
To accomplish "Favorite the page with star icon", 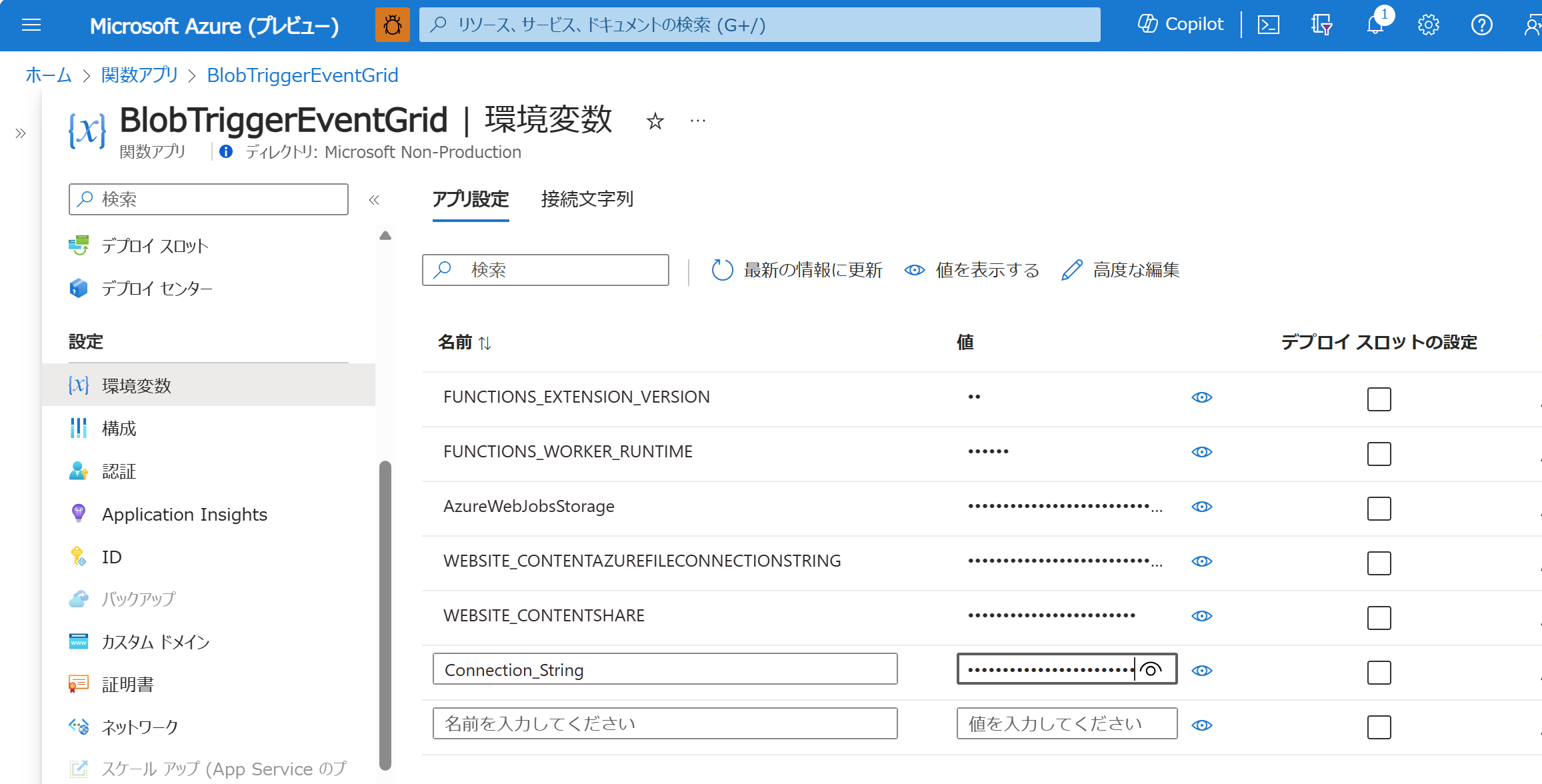I will tap(655, 121).
